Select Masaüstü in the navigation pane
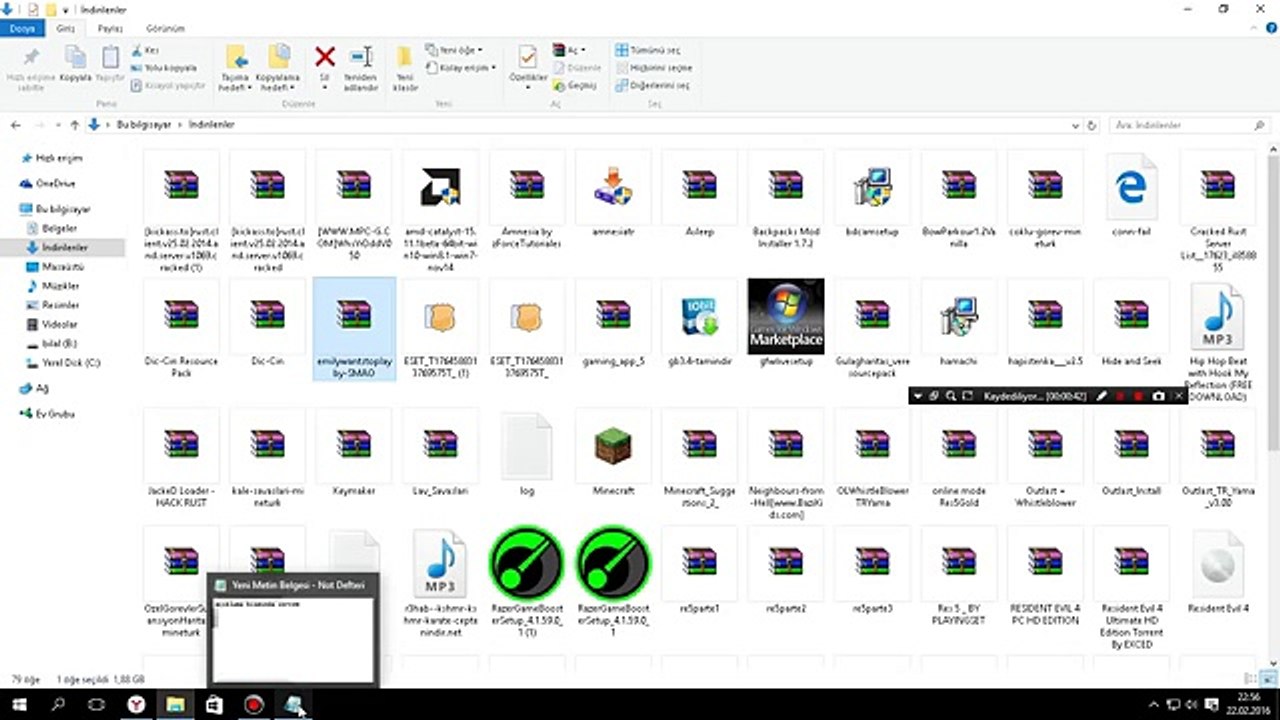Screen dimensions: 1280x720 click(x=63, y=267)
